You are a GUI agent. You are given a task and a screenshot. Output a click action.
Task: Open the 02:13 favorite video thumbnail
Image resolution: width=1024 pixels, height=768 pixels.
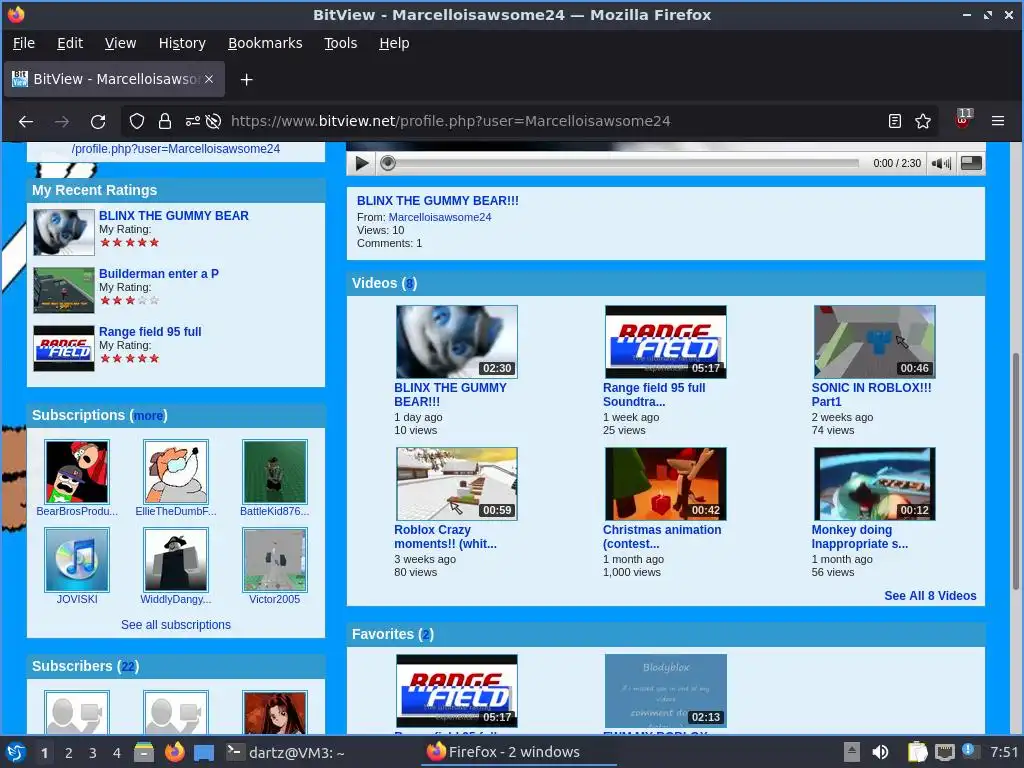[665, 691]
